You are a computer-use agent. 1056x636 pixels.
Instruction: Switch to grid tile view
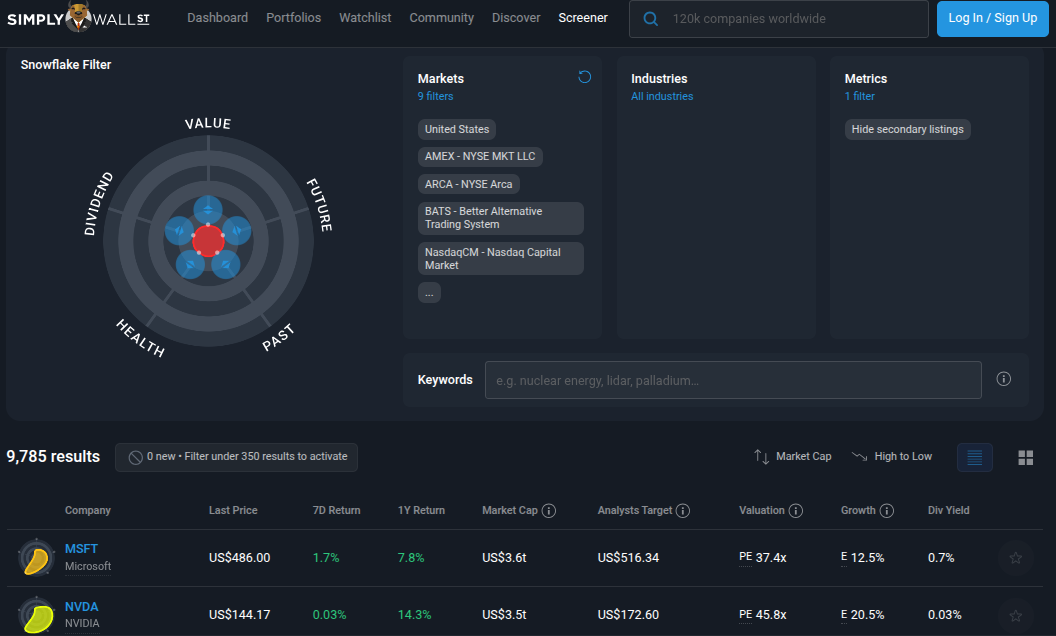point(1026,458)
